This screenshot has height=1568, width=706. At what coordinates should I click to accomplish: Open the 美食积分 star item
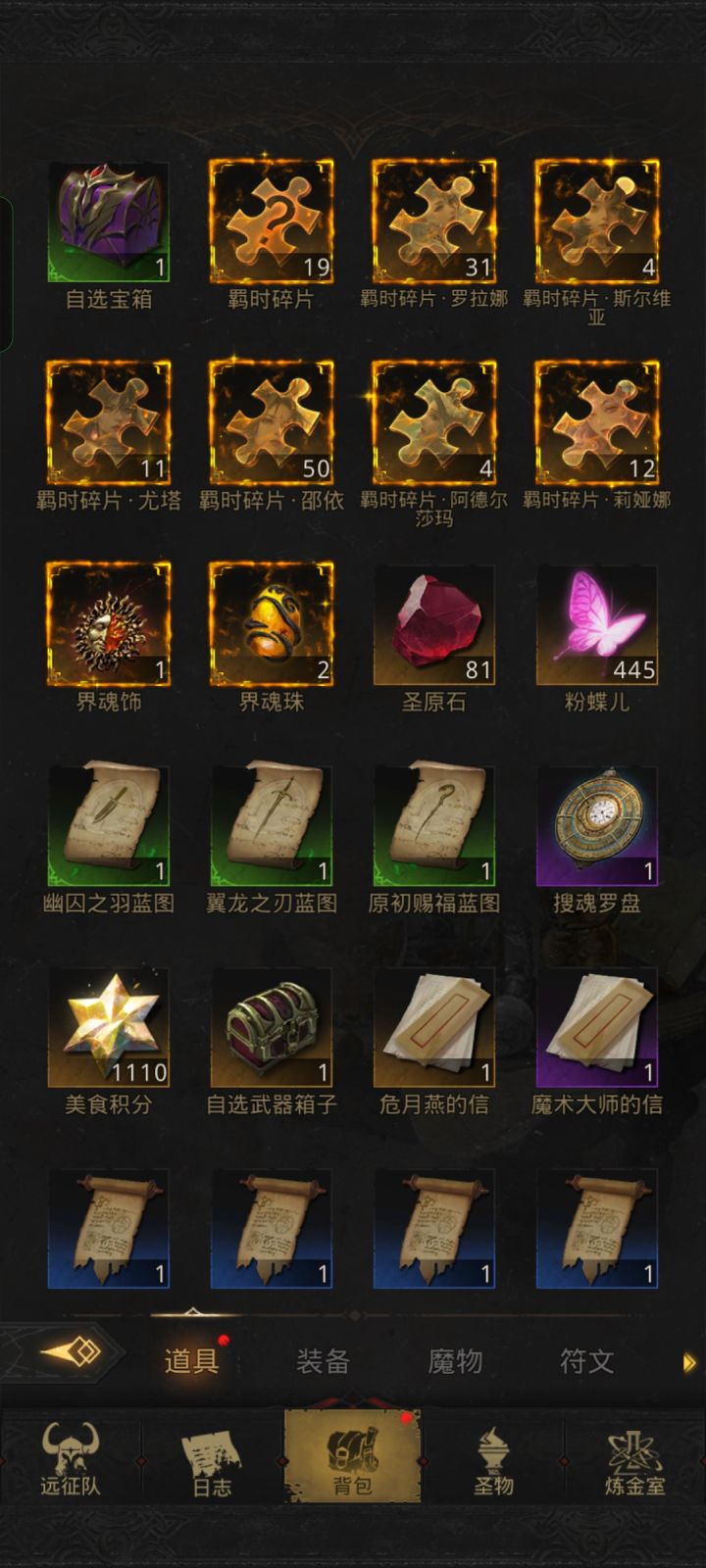pyautogui.click(x=109, y=1028)
